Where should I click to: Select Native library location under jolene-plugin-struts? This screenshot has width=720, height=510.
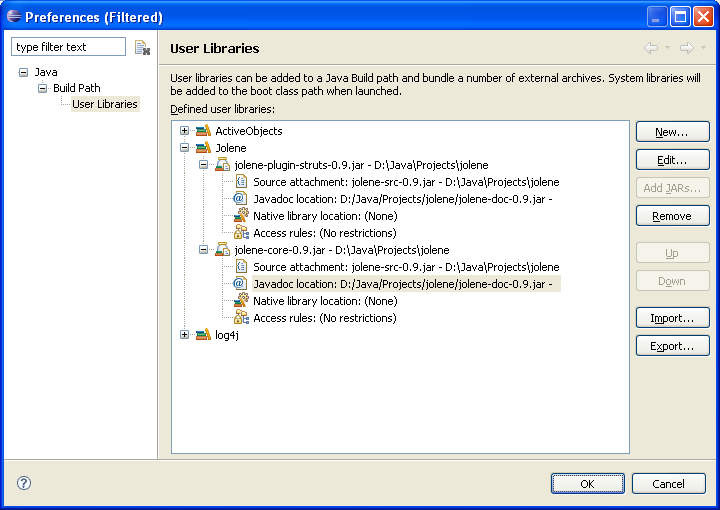coord(324,216)
